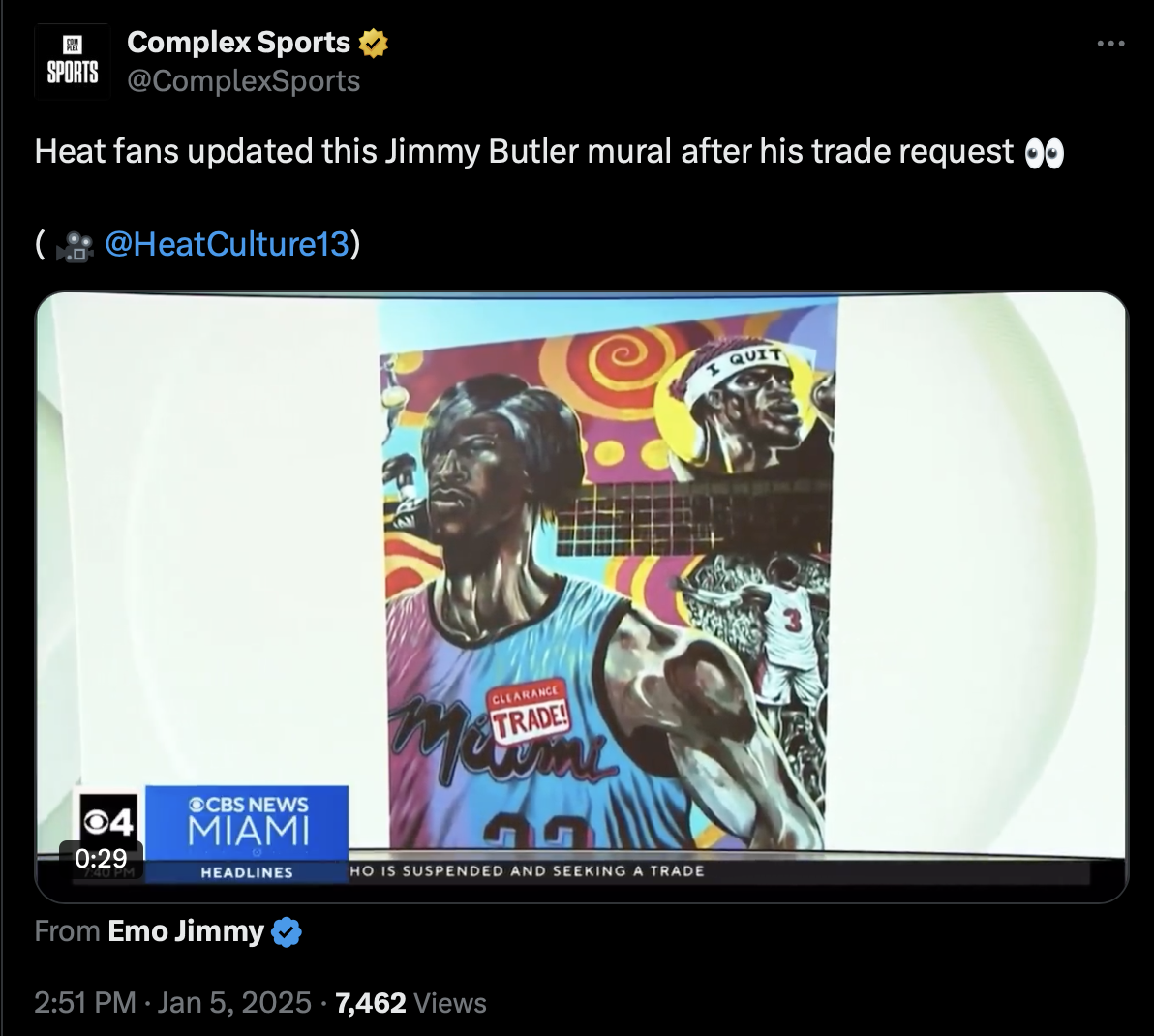This screenshot has width=1154, height=1036.
Task: View the 7,462 Views analytics
Action: [x=410, y=1003]
